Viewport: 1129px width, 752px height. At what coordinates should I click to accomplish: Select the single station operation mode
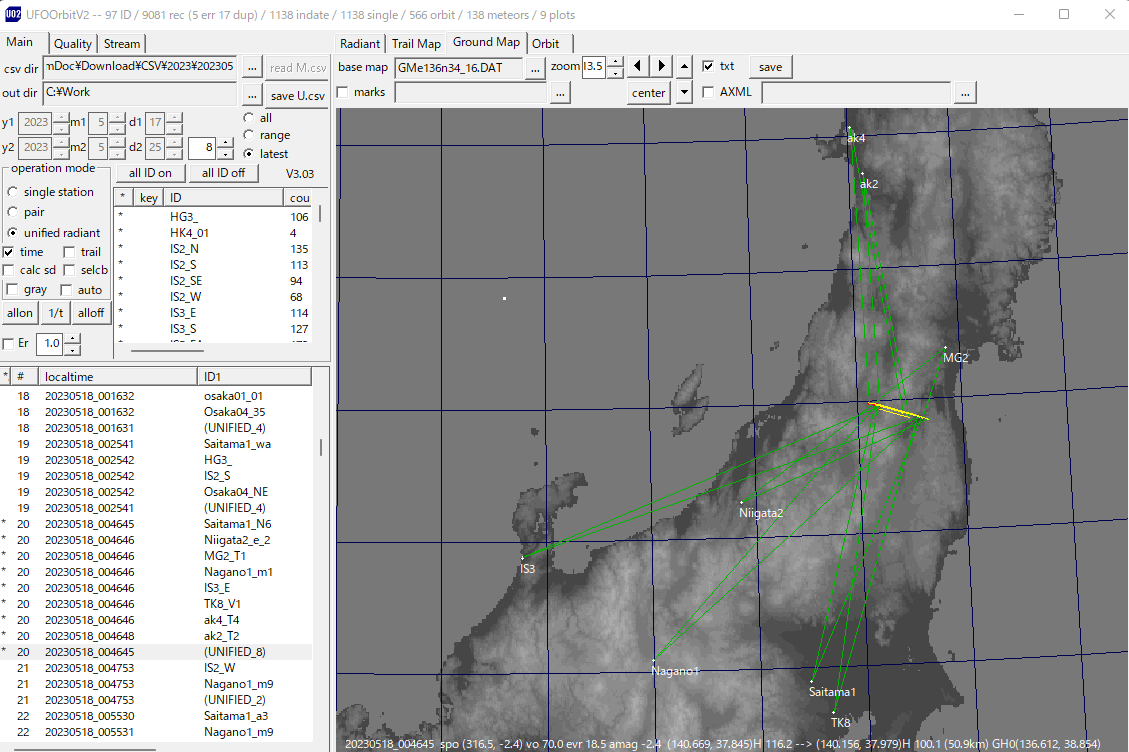(13, 192)
